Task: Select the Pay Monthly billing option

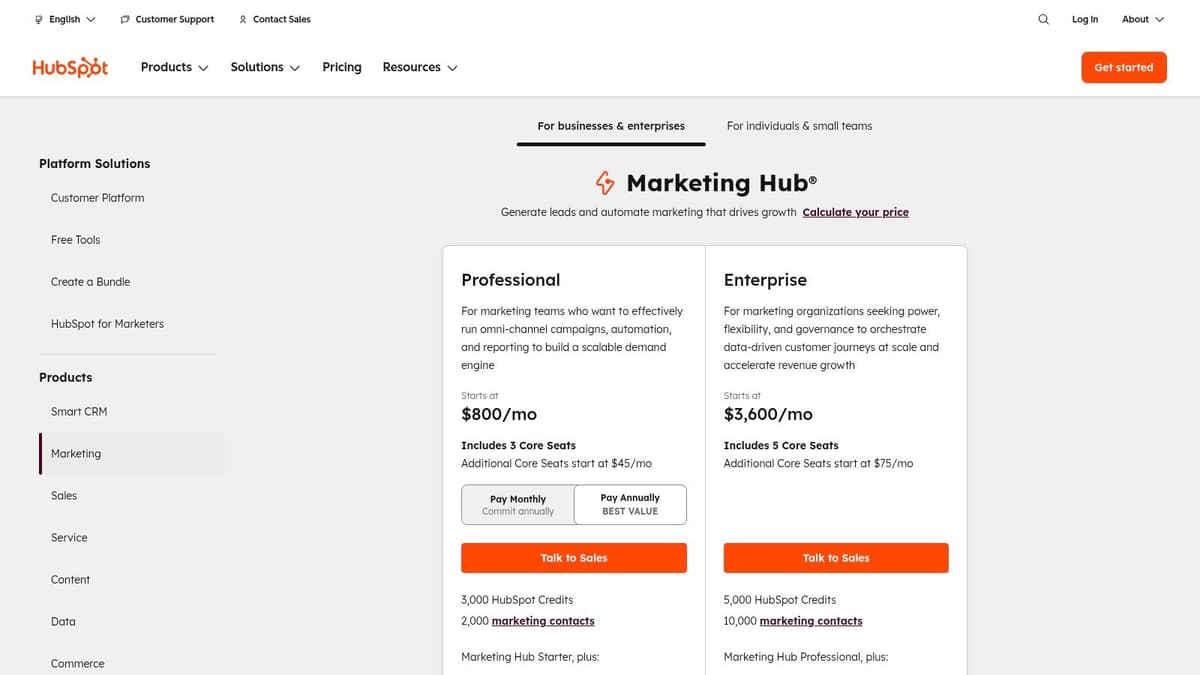Action: point(517,504)
